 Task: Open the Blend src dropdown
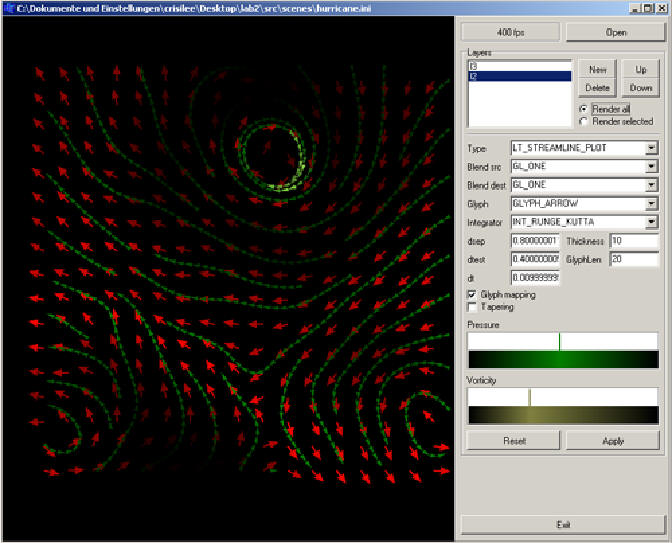[x=651, y=167]
